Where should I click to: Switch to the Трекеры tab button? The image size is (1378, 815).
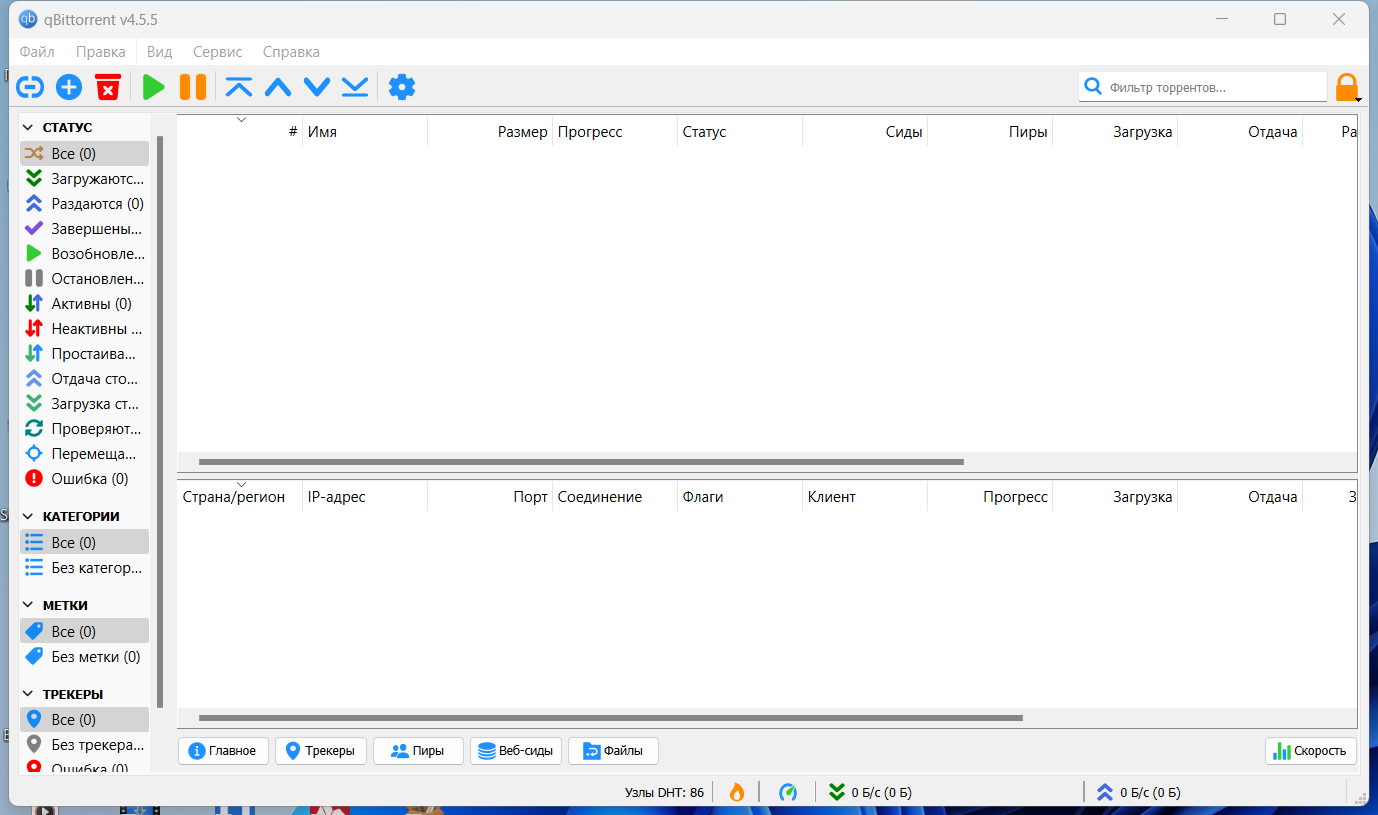coord(321,751)
